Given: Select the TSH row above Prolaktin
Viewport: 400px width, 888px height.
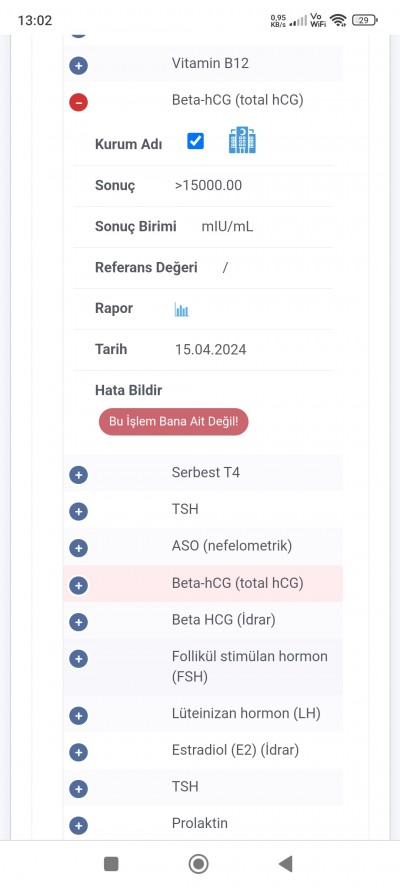Looking at the screenshot, I should [x=203, y=787].
